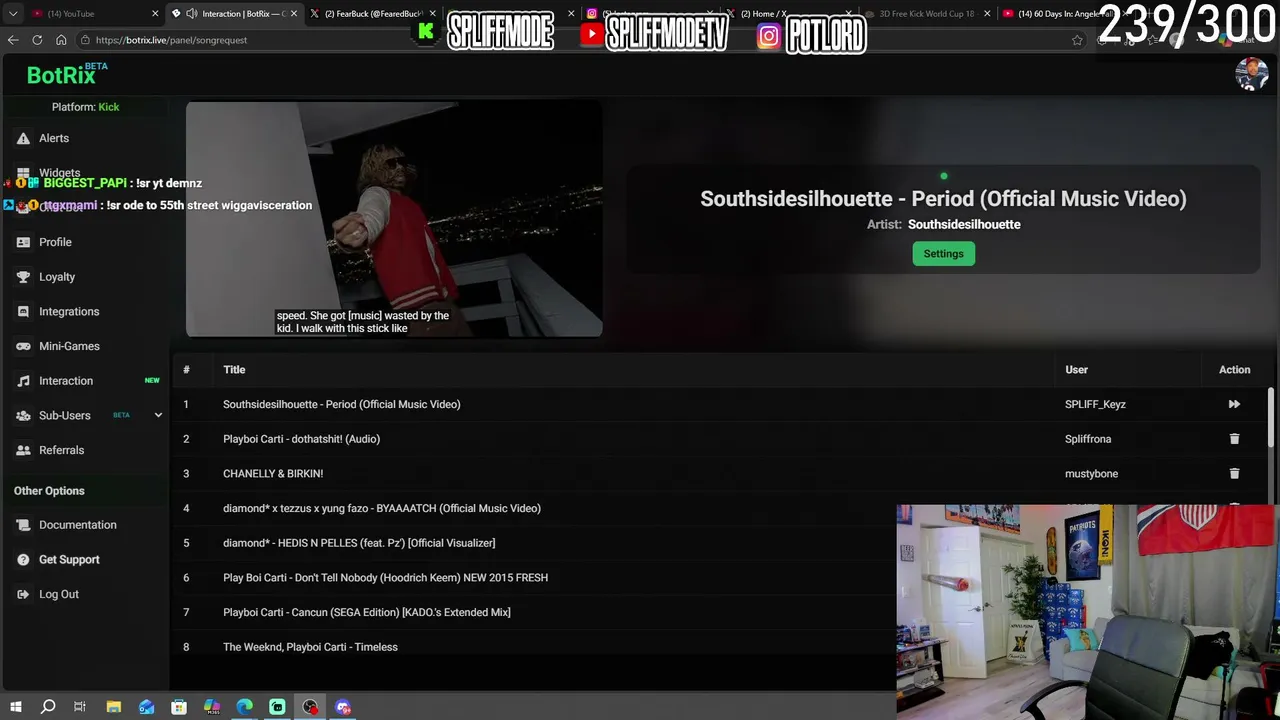Skip the currently playing Southsidesilhouette song
1280x720 pixels.
(1234, 404)
